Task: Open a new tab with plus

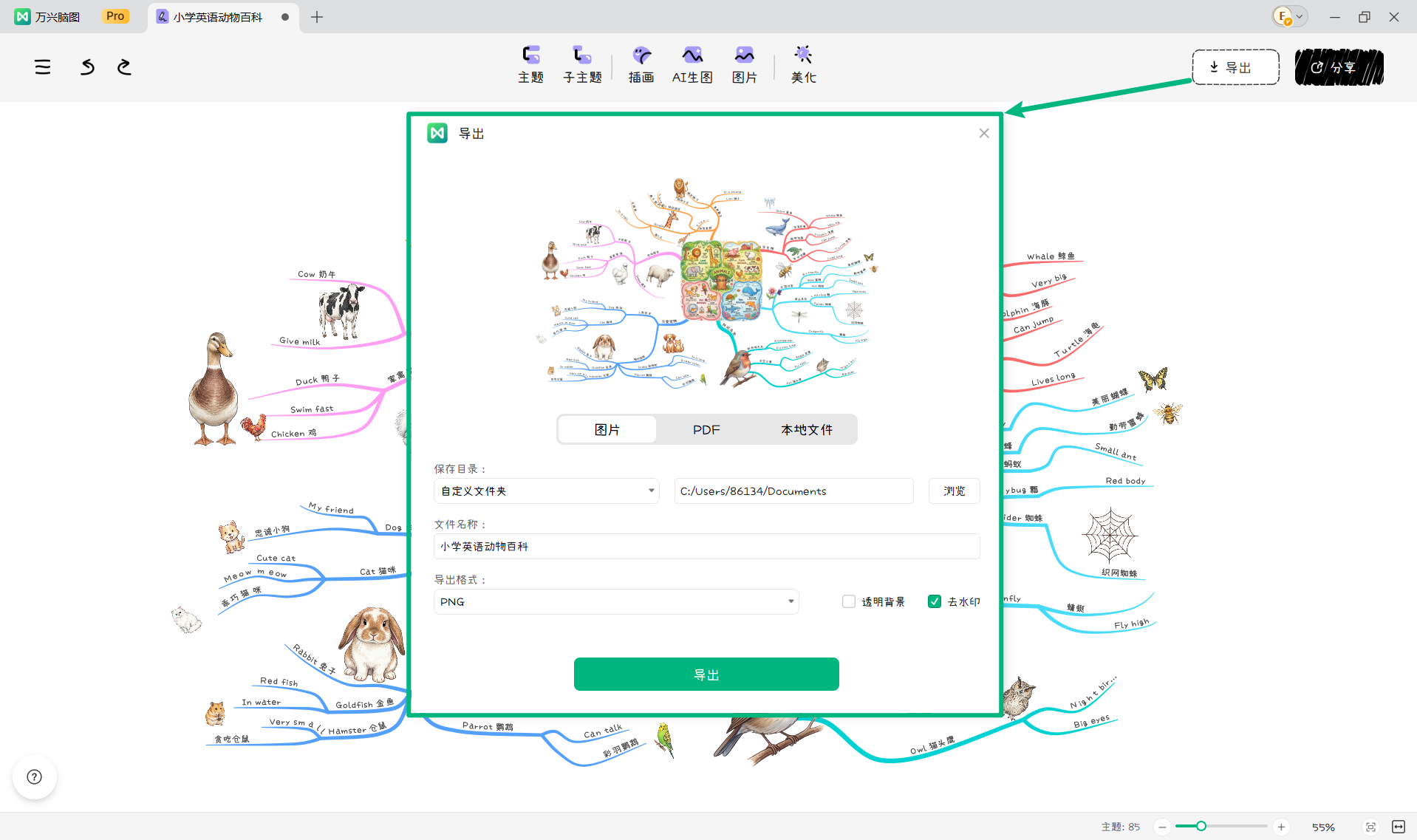Action: click(x=317, y=17)
